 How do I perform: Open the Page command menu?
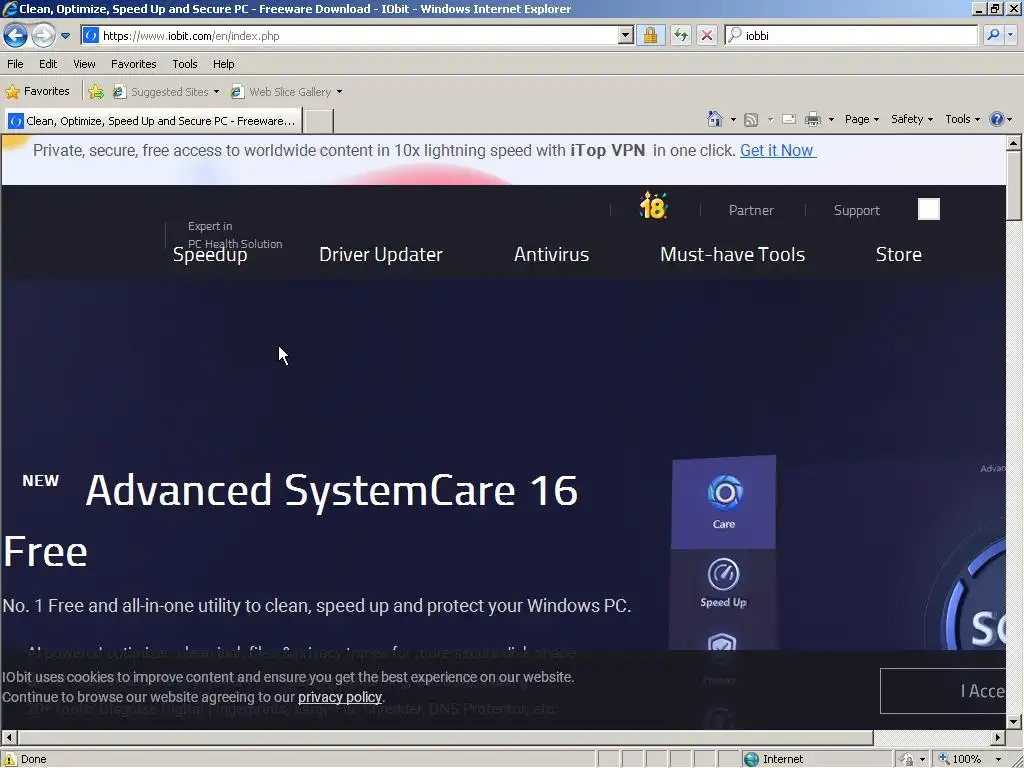861,119
